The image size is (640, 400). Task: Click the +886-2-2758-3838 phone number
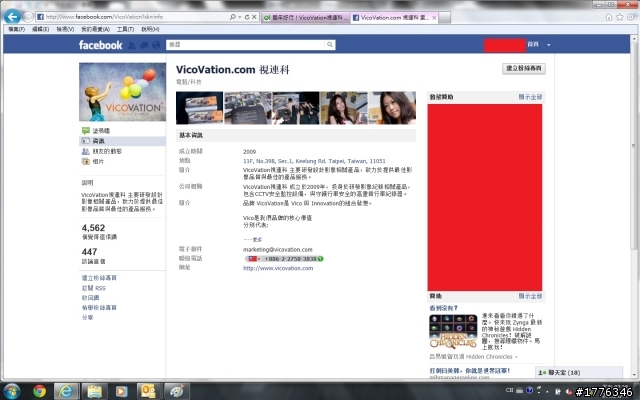(x=290, y=259)
